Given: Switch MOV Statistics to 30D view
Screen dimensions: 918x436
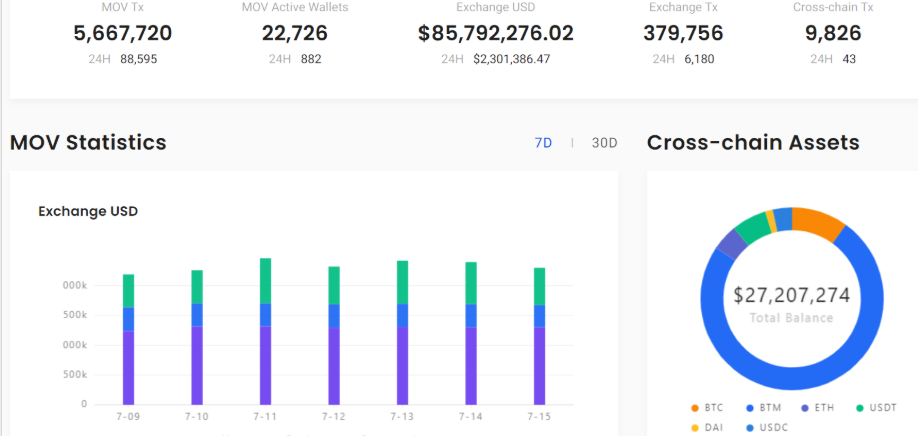Looking at the screenshot, I should (604, 143).
